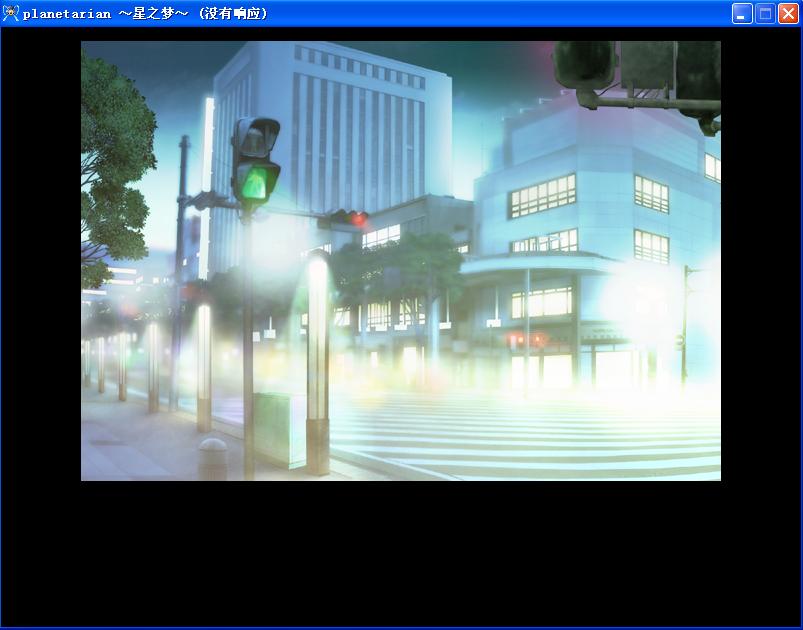The image size is (803, 630).
Task: Close the planetarian window
Action: pyautogui.click(x=788, y=14)
